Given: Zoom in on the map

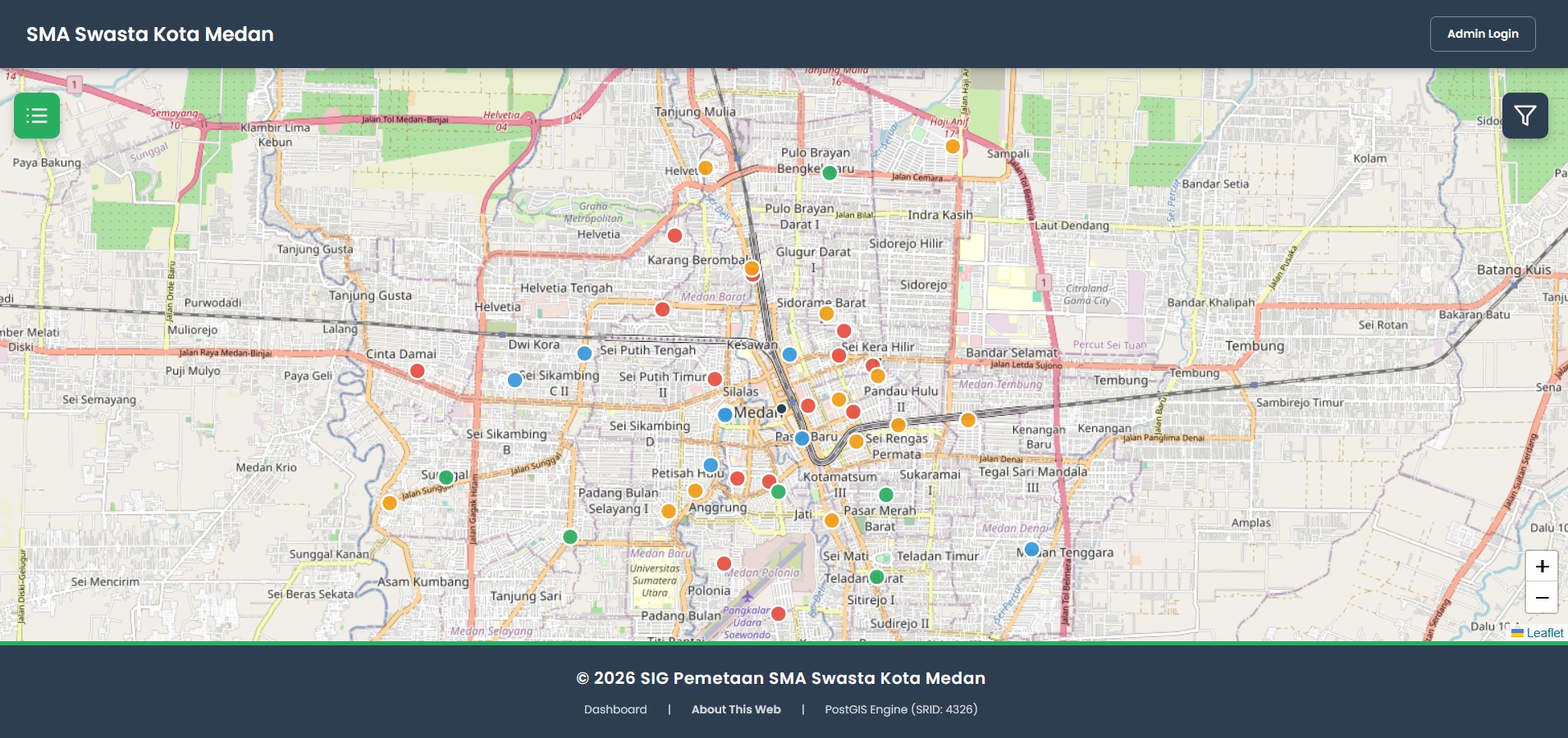Looking at the screenshot, I should [x=1542, y=566].
